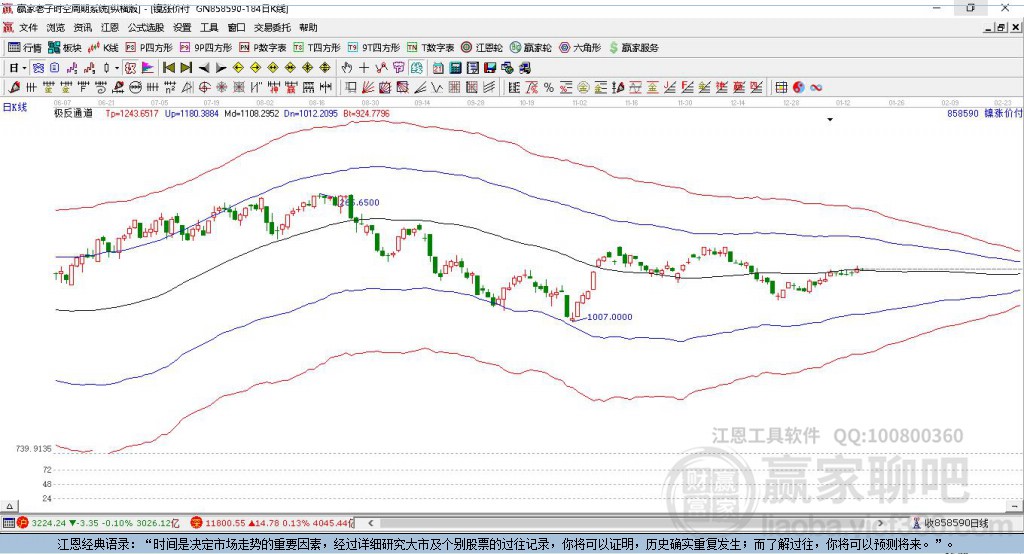This screenshot has height=554, width=1024.
Task: Select the hand pan tool
Action: point(347,68)
